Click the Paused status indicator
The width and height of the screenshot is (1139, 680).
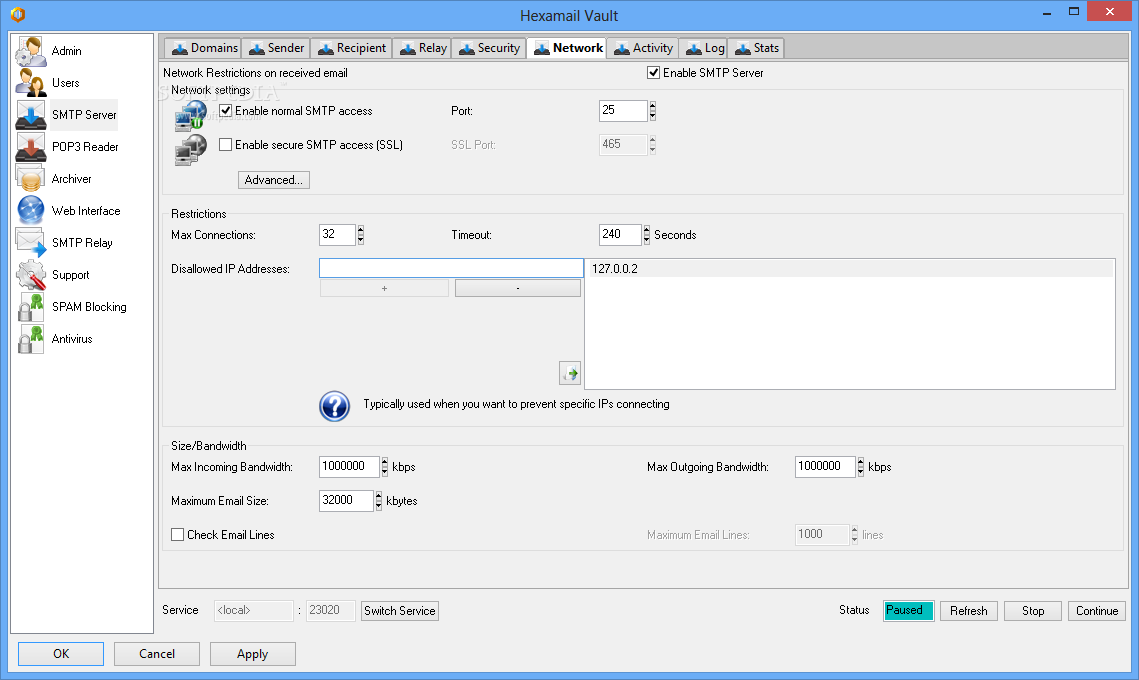pos(909,611)
